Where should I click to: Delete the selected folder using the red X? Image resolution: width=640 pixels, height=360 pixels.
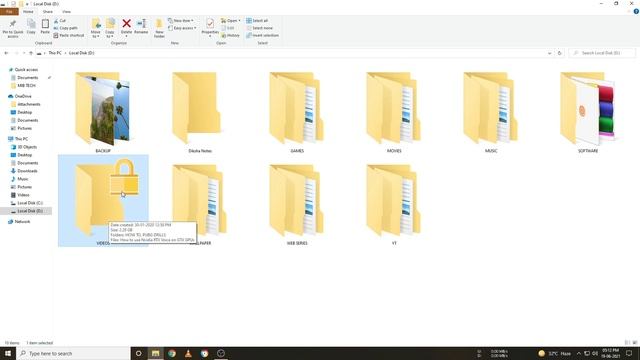pyautogui.click(x=127, y=27)
